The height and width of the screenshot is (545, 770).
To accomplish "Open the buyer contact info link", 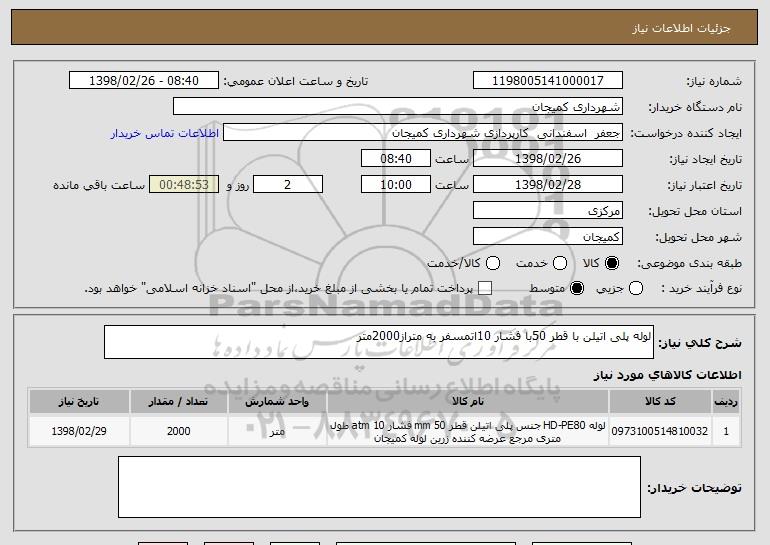I will point(165,133).
